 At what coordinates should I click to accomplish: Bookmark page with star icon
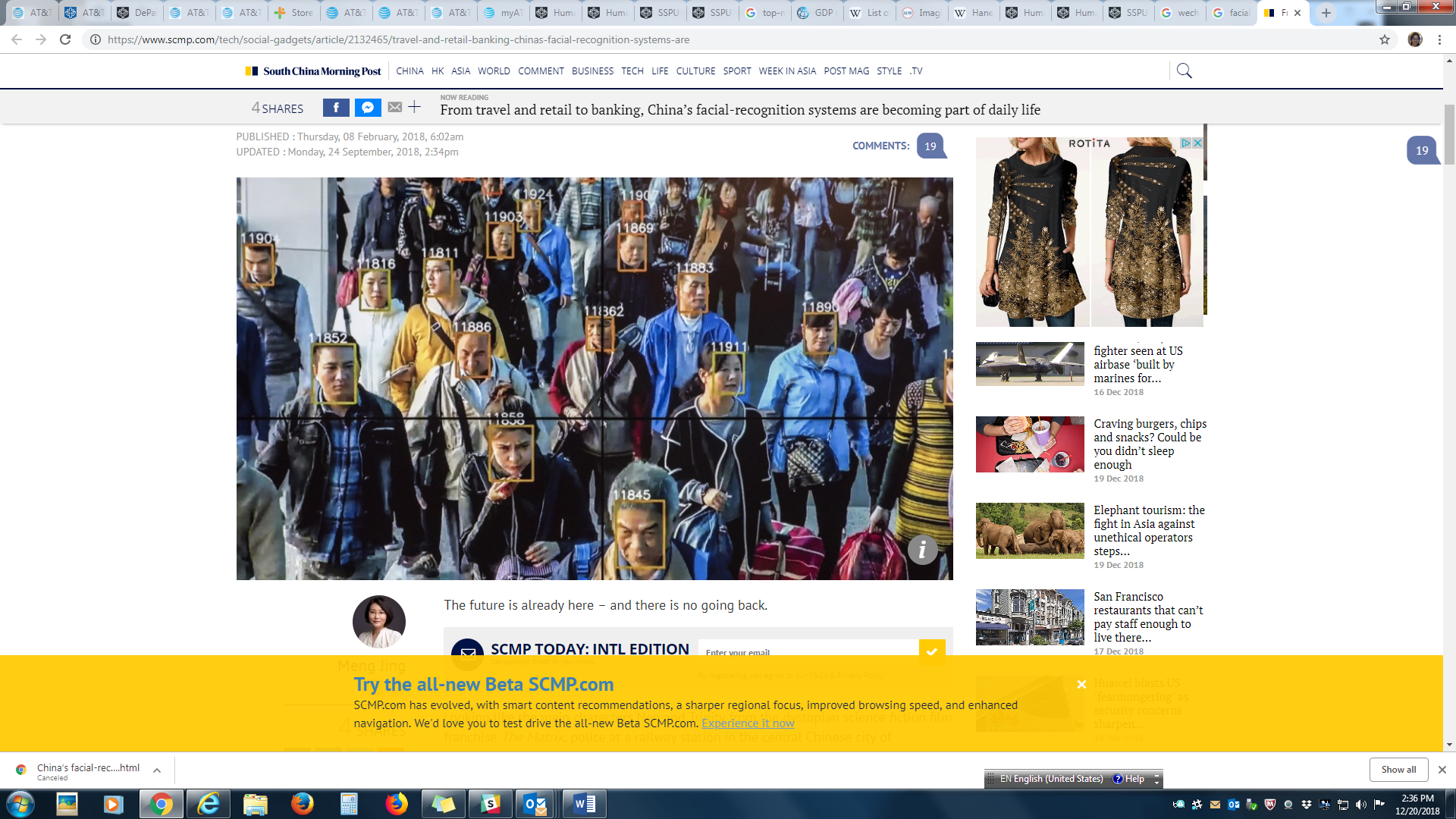(1385, 39)
